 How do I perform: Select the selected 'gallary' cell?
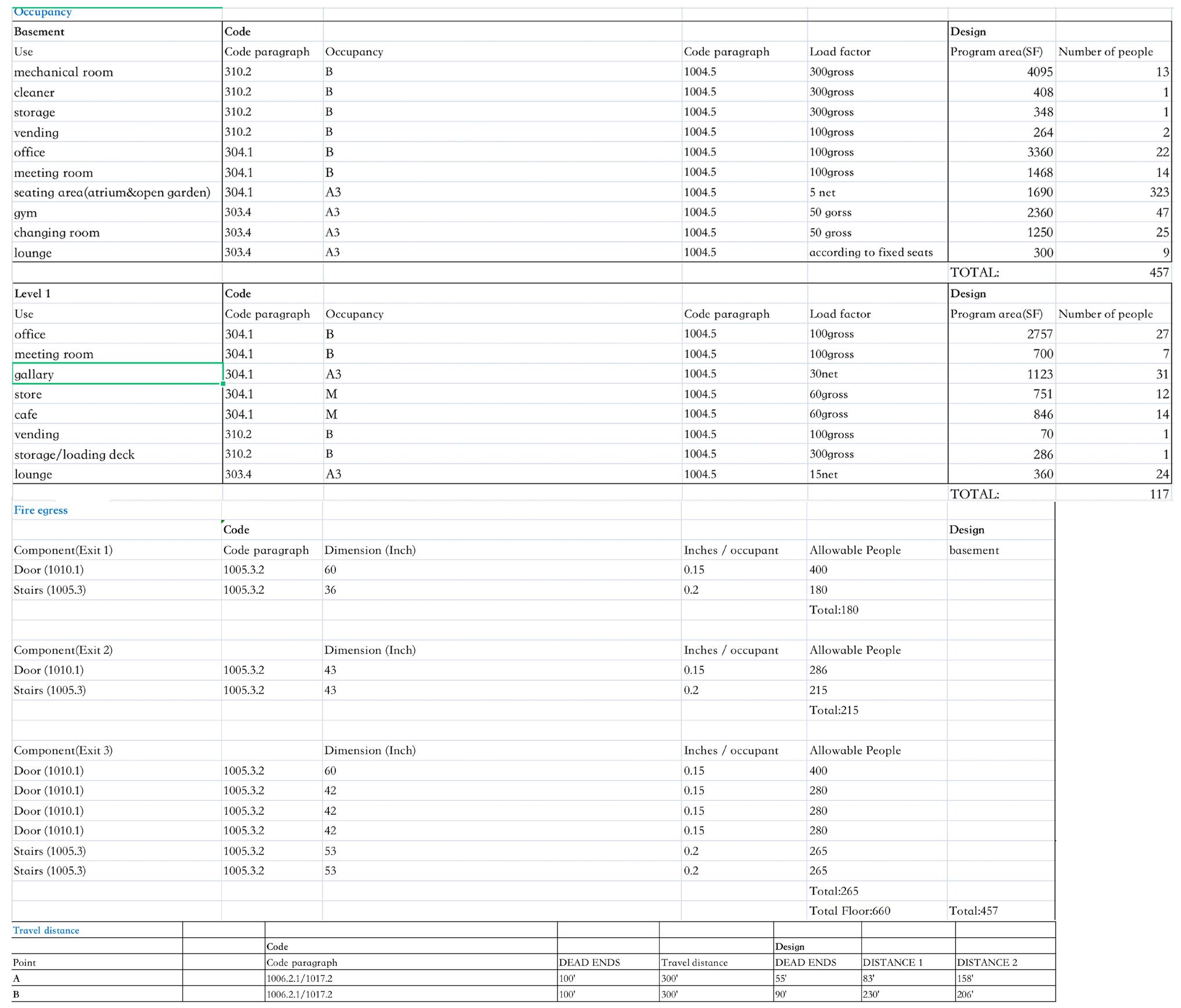(x=116, y=374)
